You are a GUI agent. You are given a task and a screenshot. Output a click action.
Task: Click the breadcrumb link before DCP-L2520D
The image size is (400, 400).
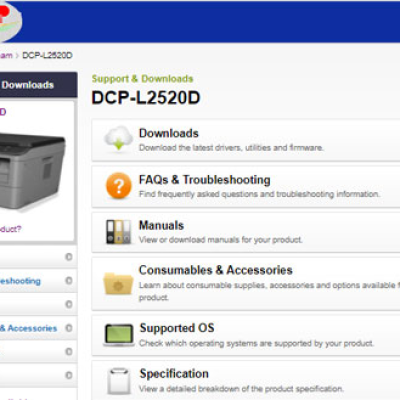pos(6,55)
